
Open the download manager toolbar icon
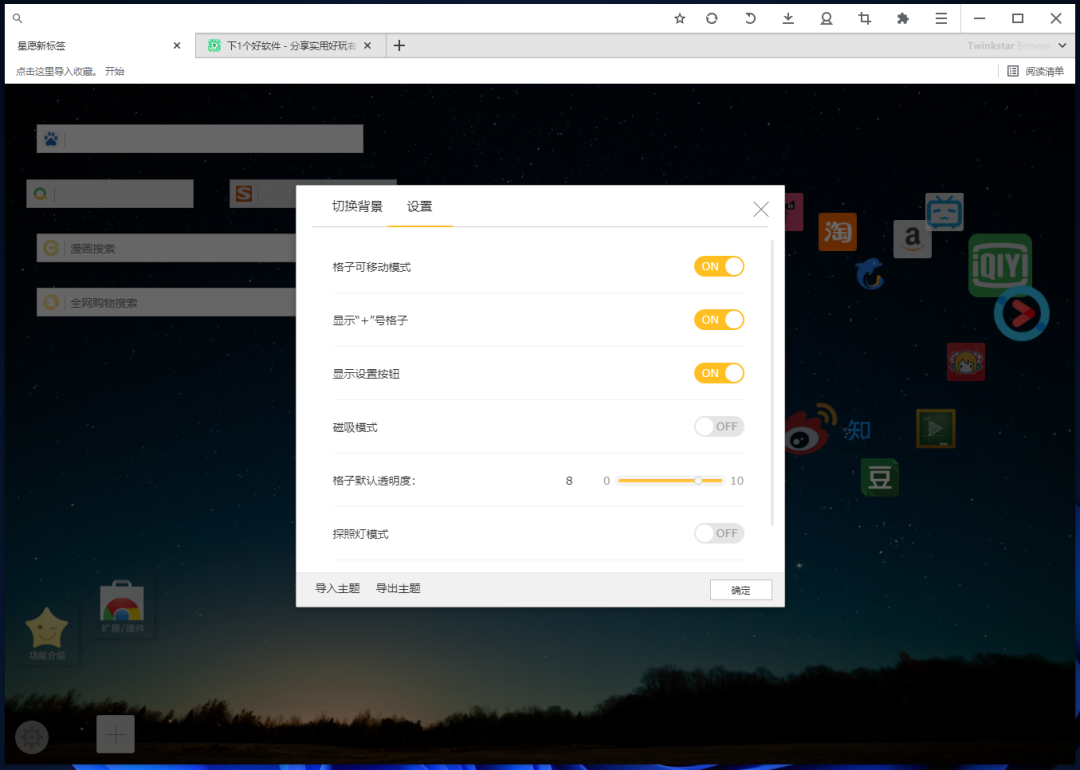tap(788, 18)
